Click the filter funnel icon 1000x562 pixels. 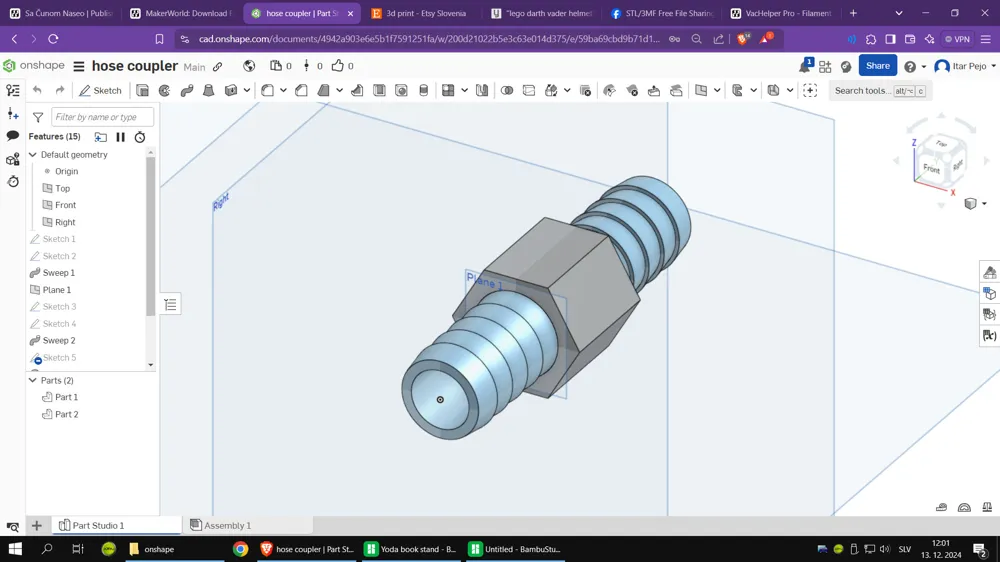[38, 117]
